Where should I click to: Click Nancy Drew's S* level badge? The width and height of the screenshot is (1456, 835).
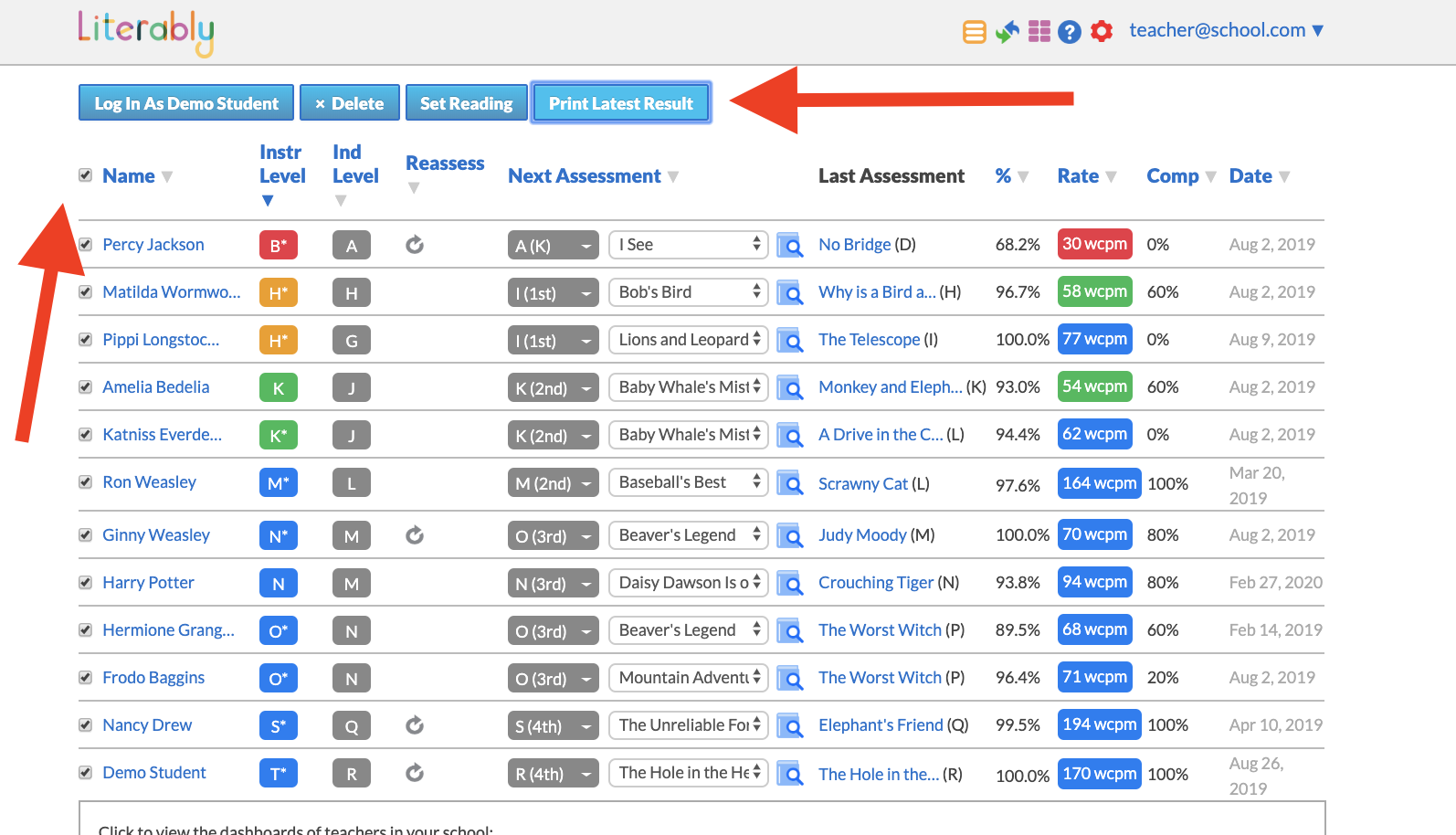coord(279,725)
